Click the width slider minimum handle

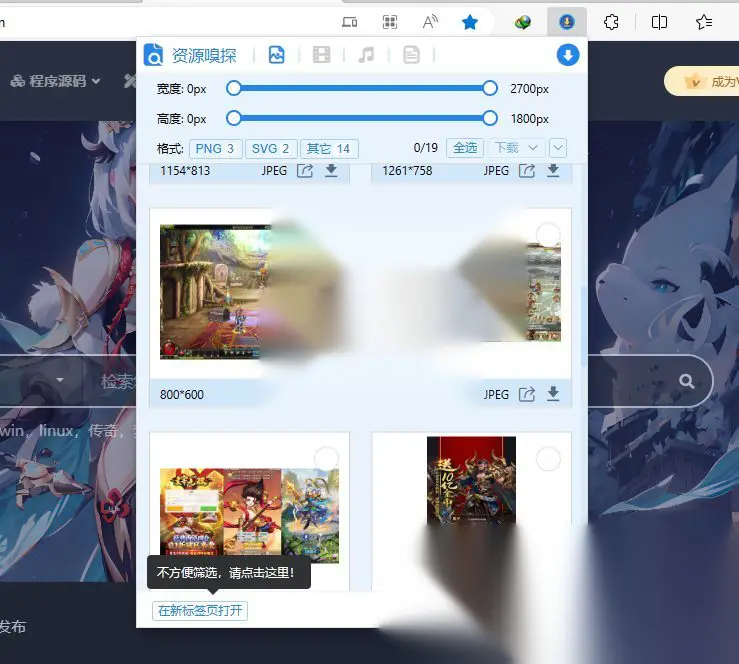[233, 88]
